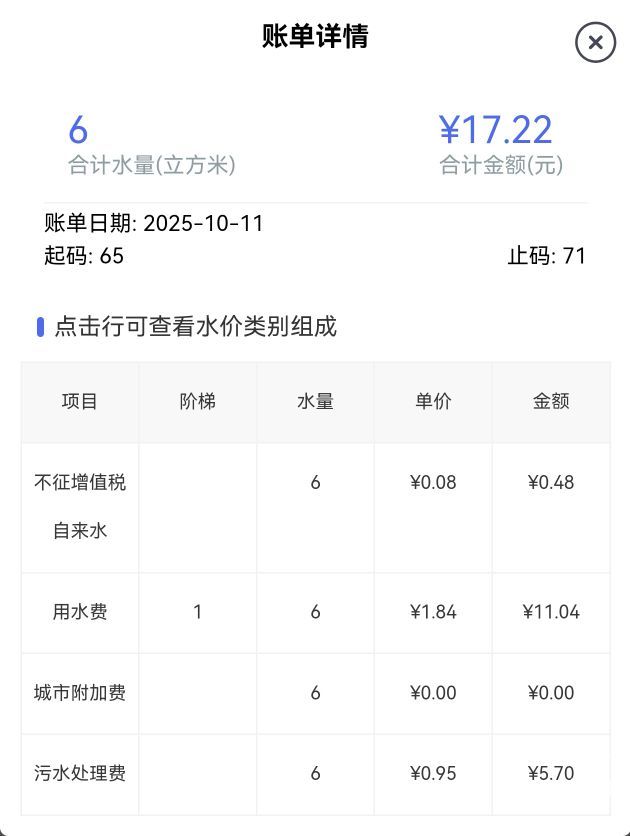The height and width of the screenshot is (836, 630).
Task: Click the ¥11.04 amount for 用水费
Action: pyautogui.click(x=551, y=612)
